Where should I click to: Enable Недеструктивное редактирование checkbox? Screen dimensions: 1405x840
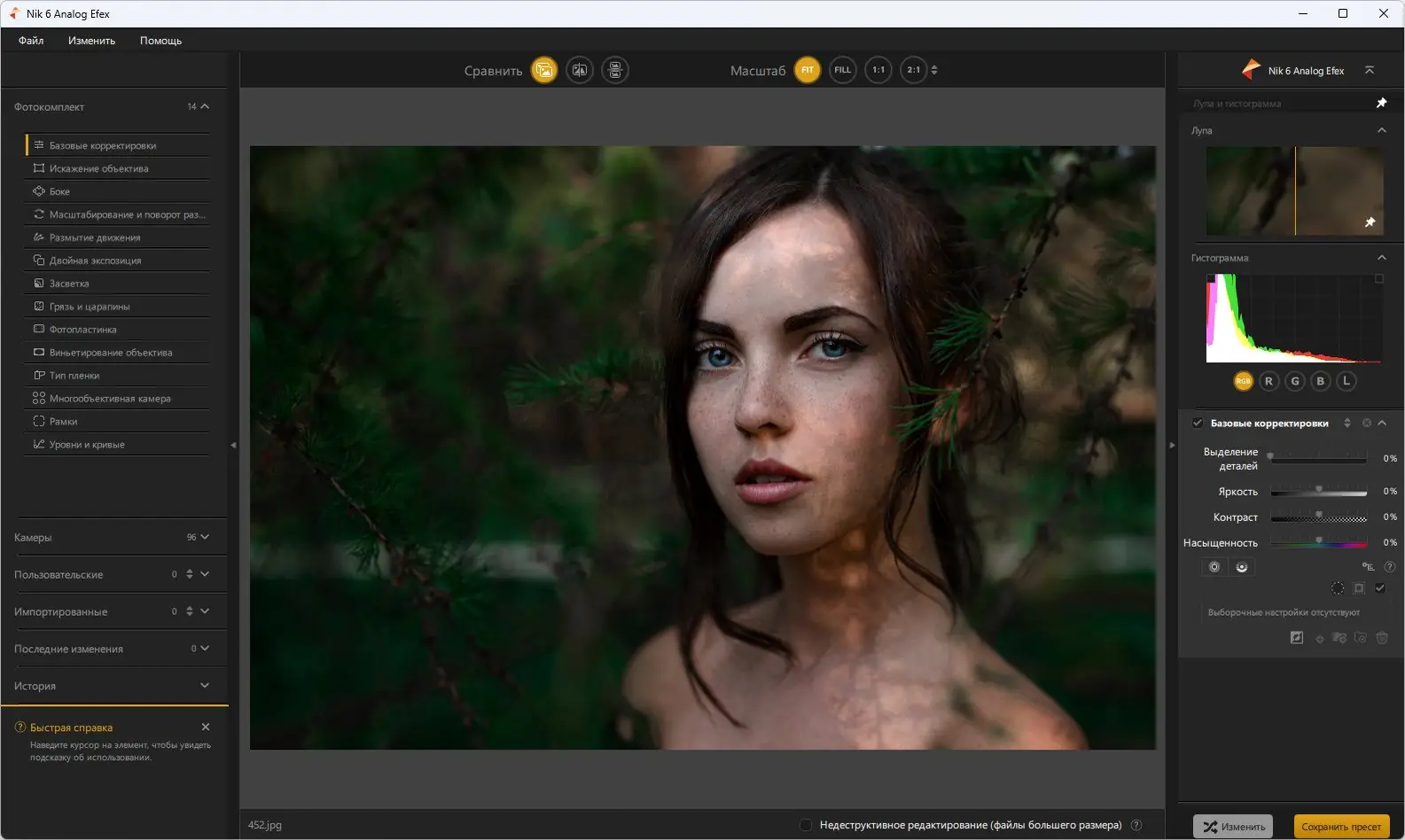806,825
